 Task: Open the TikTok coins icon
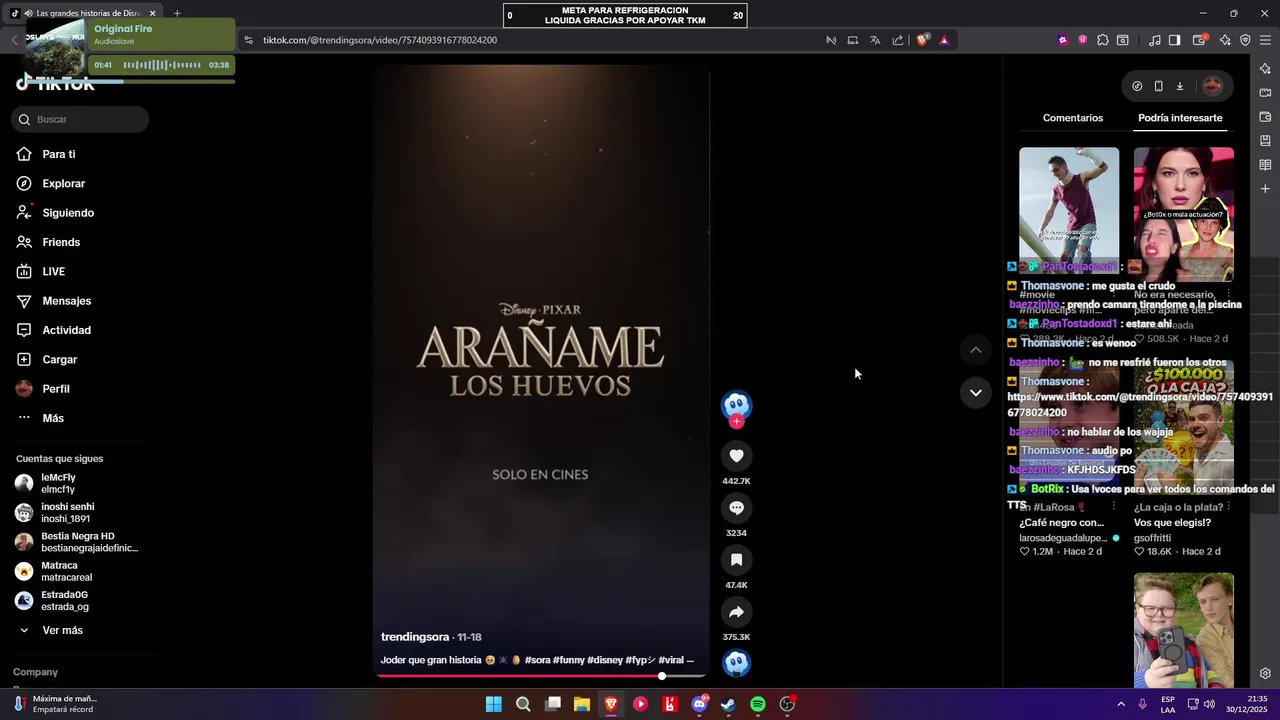[x=1137, y=86]
